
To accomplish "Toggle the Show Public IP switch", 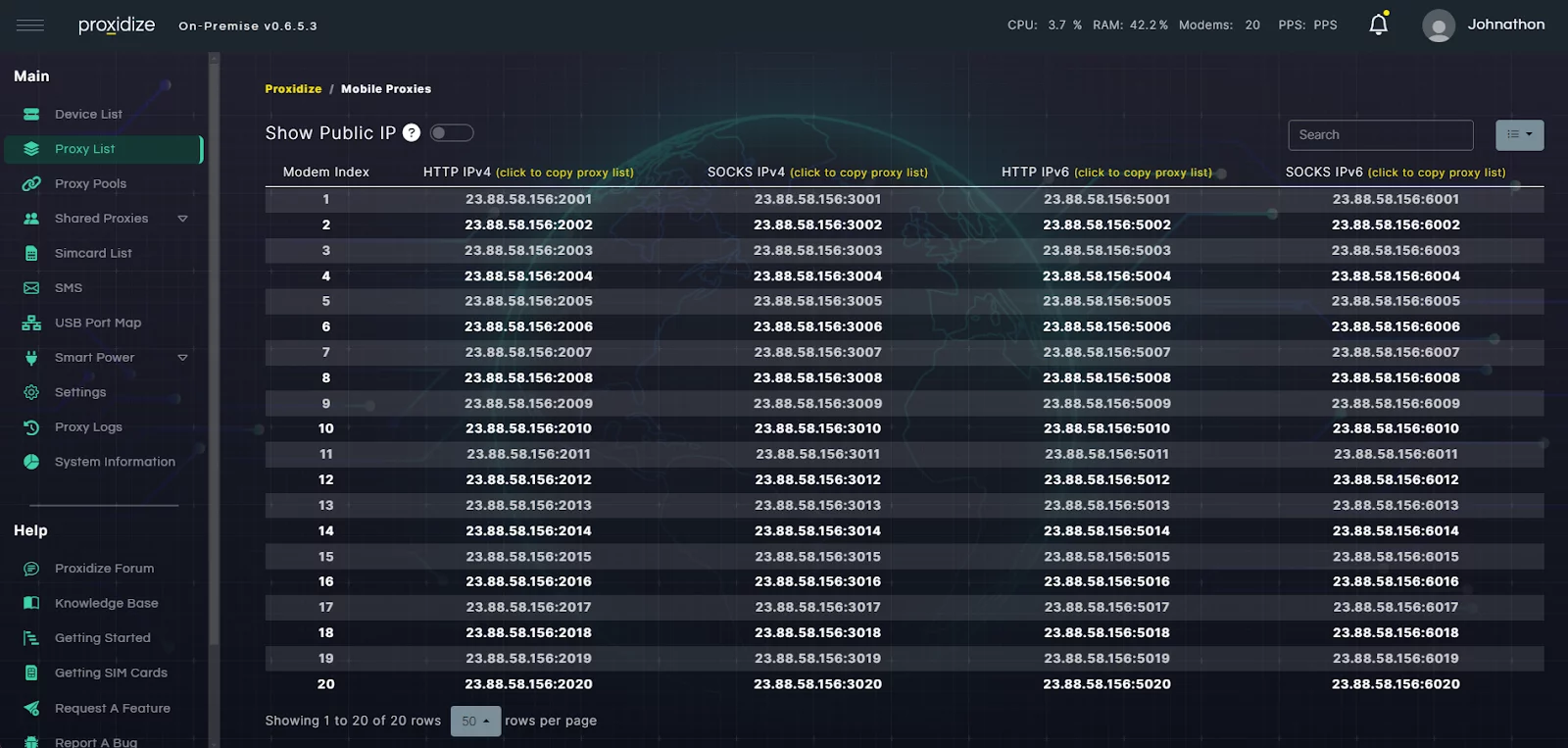I will click(452, 133).
